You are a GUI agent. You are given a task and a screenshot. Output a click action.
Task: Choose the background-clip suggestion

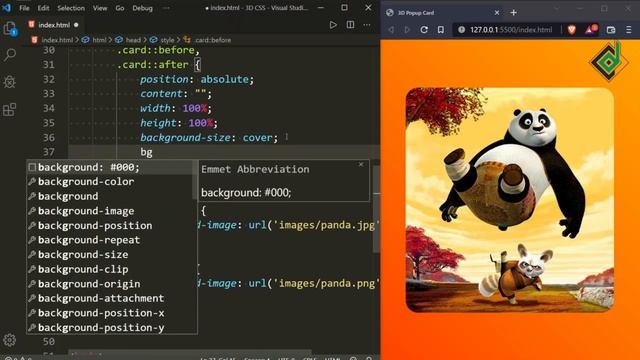tap(111, 269)
